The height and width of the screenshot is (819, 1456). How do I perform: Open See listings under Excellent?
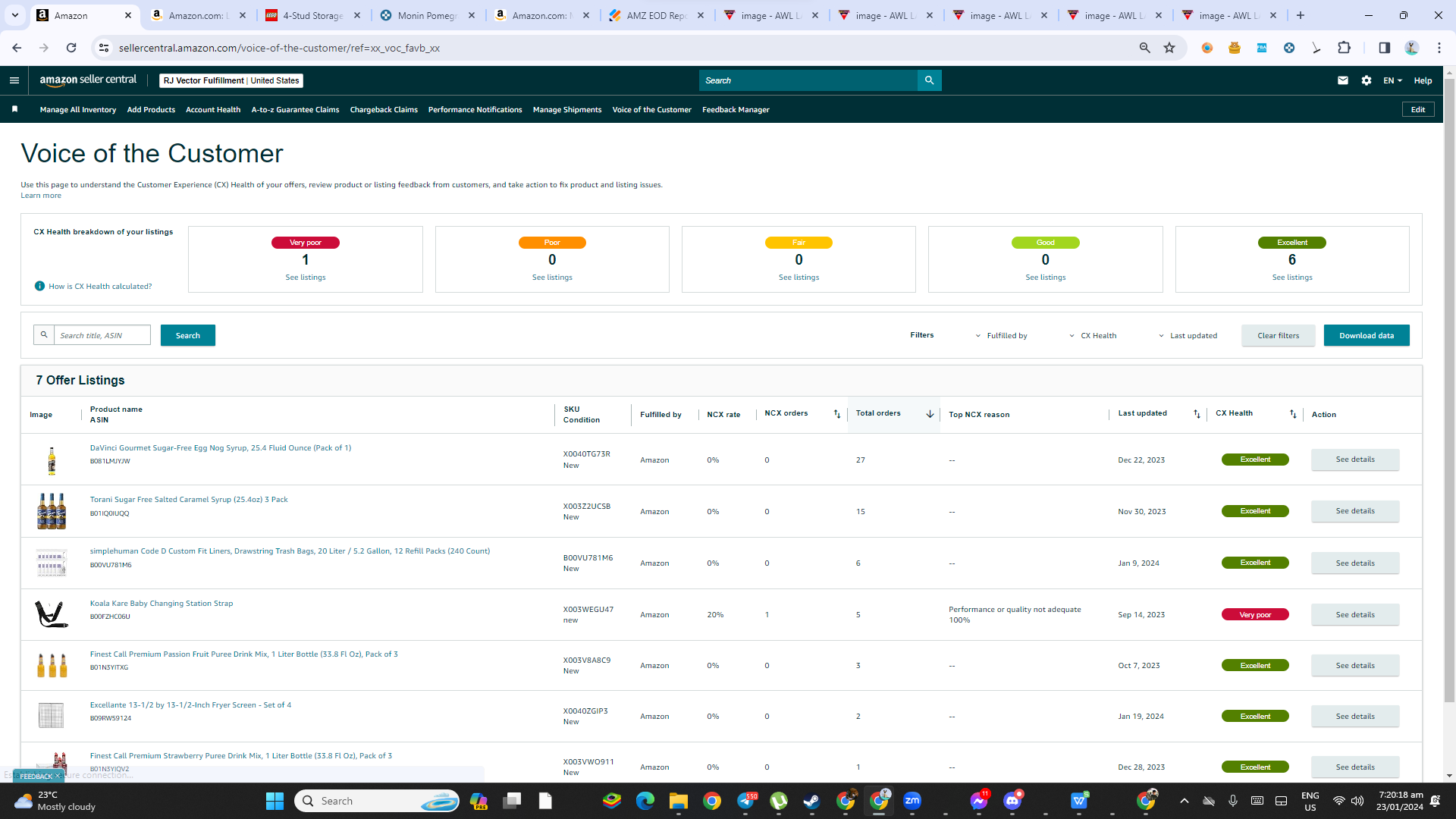[x=1292, y=278]
